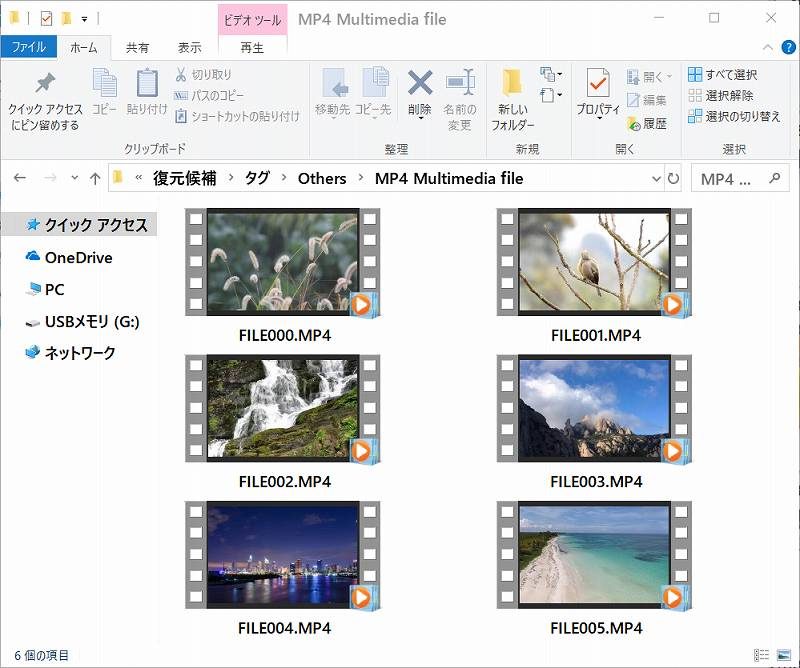Image resolution: width=800 pixels, height=668 pixels.
Task: Click the Help question mark icon
Action: pos(789,47)
